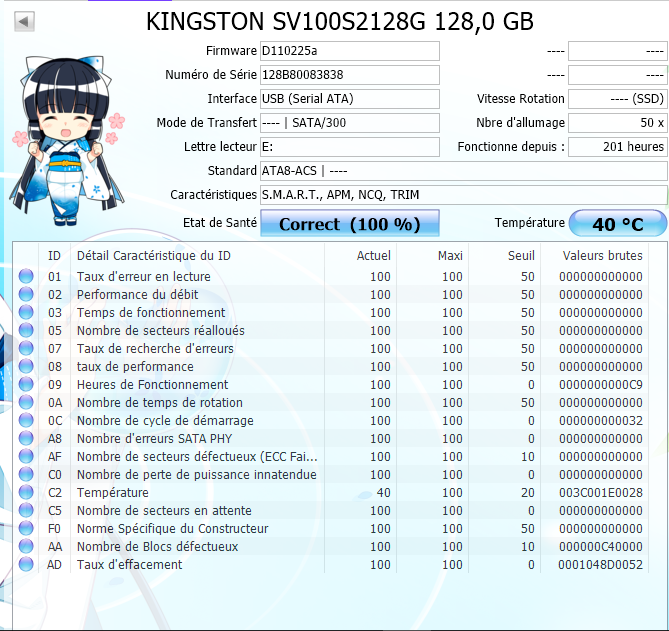
Task: Select the row Nombre de Blocs défectueux
Action: (331, 546)
